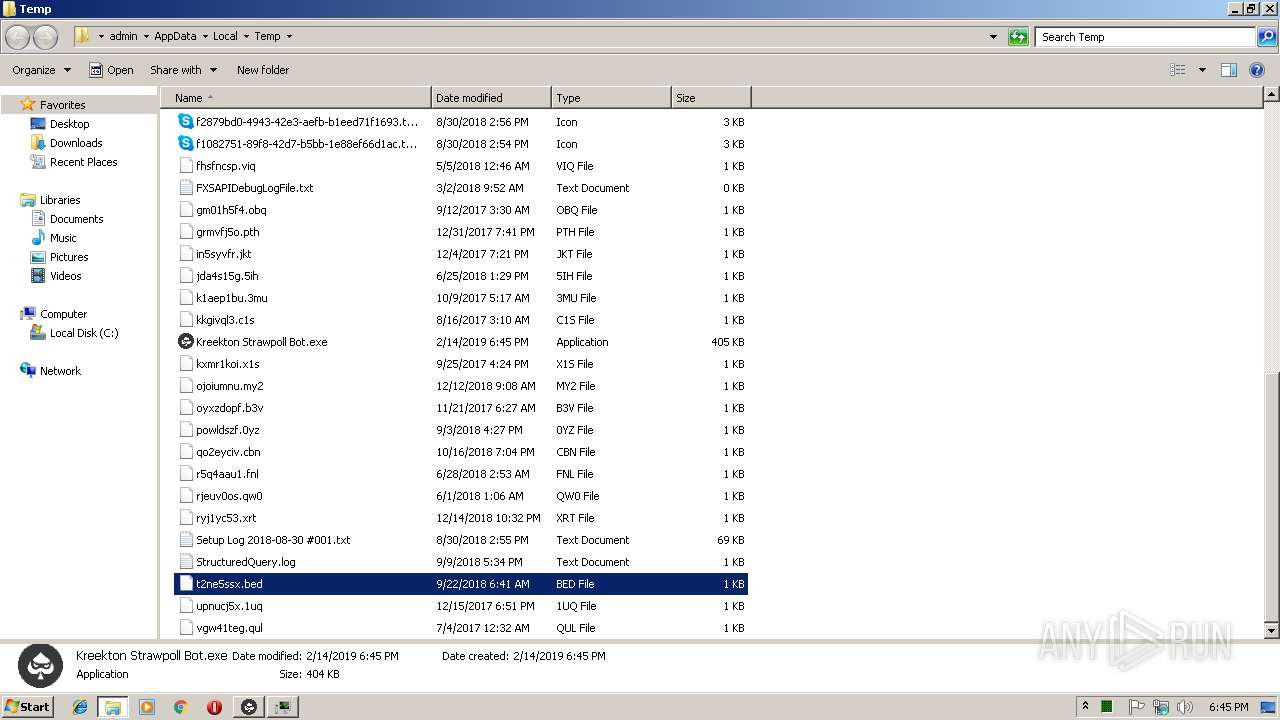1280x720 pixels.
Task: Open the Organize dropdown menu
Action: (x=41, y=70)
